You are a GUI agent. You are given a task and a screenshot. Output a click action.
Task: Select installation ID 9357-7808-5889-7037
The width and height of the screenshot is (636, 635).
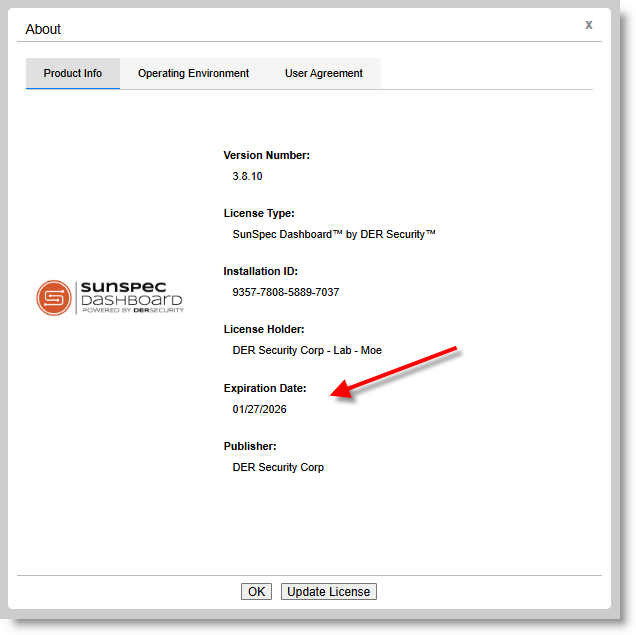[x=285, y=293]
